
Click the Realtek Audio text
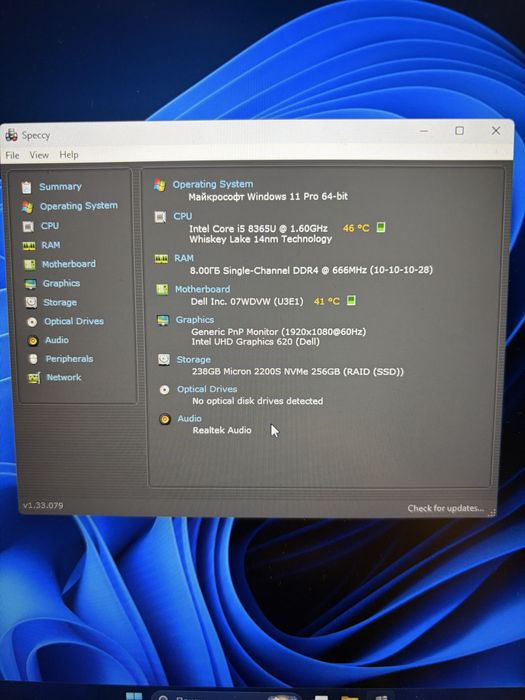222,430
